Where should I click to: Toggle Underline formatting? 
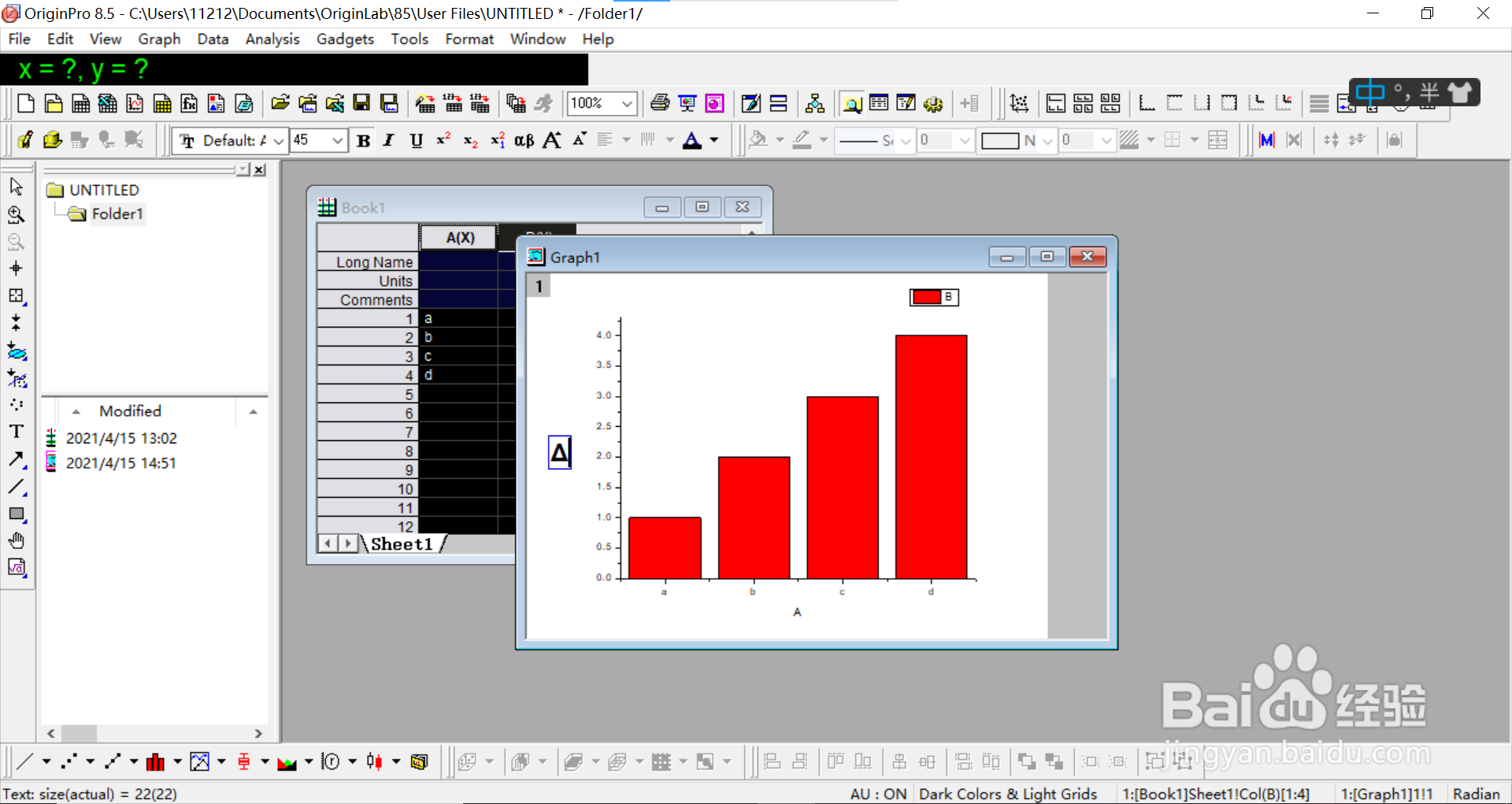click(x=417, y=140)
